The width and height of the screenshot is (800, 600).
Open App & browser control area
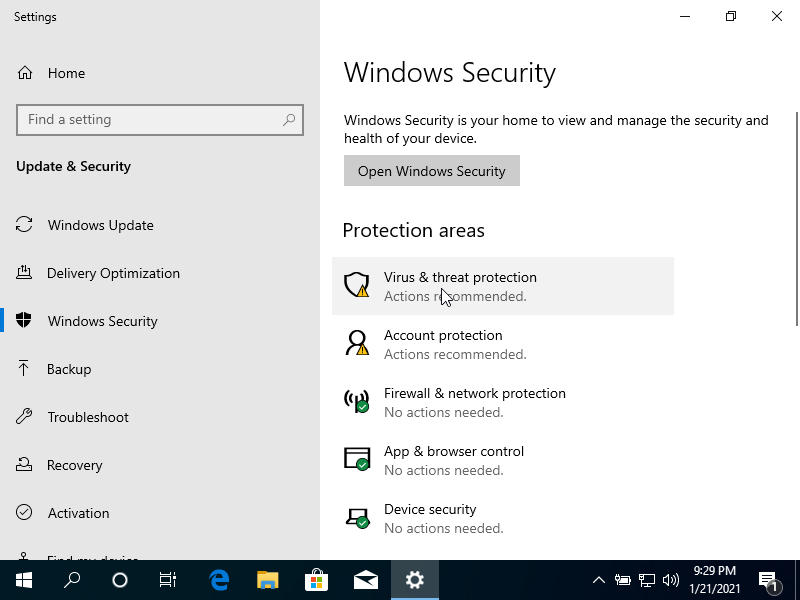click(503, 460)
